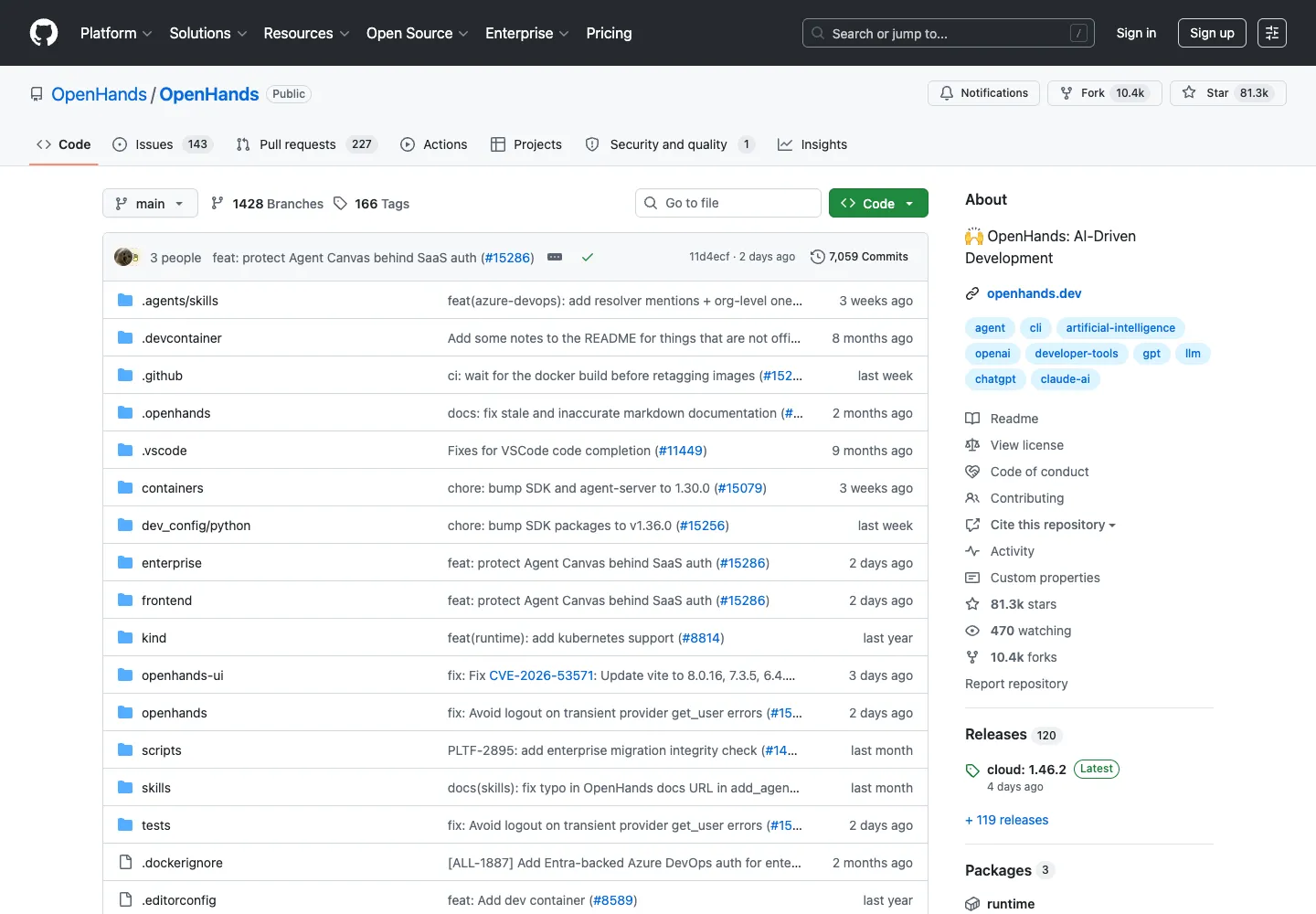Switch to the Issues tab
Screen dimensions: 1316x914
pos(163,144)
